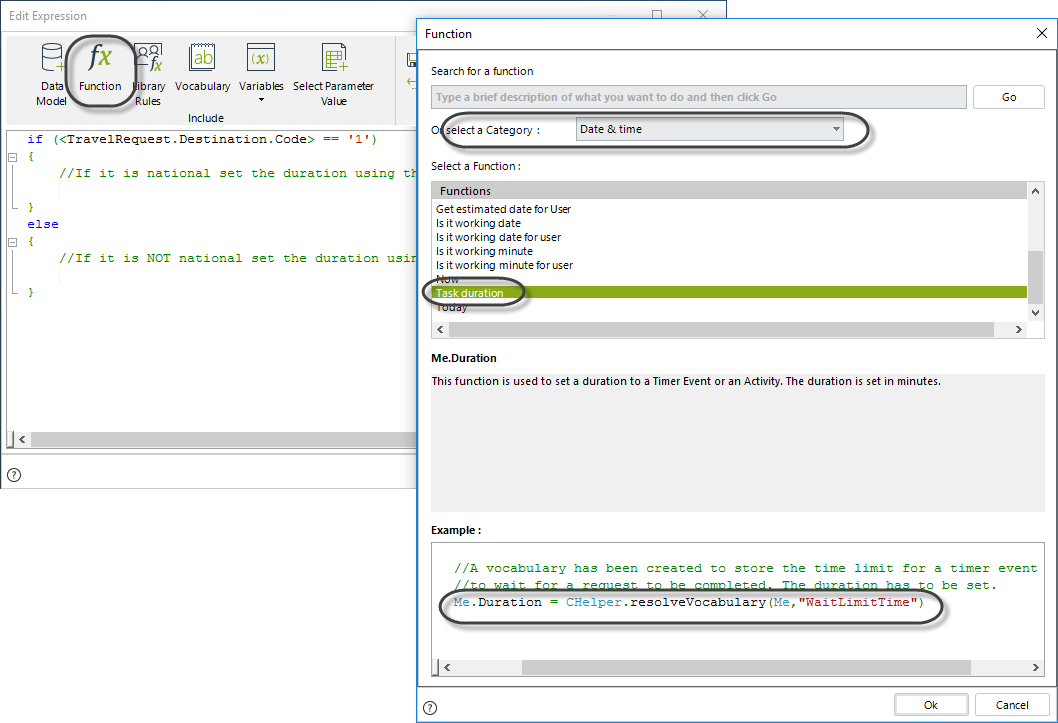Viewport: 1058px width, 723px height.
Task: Select 'Is it working date' function
Action: coord(478,223)
